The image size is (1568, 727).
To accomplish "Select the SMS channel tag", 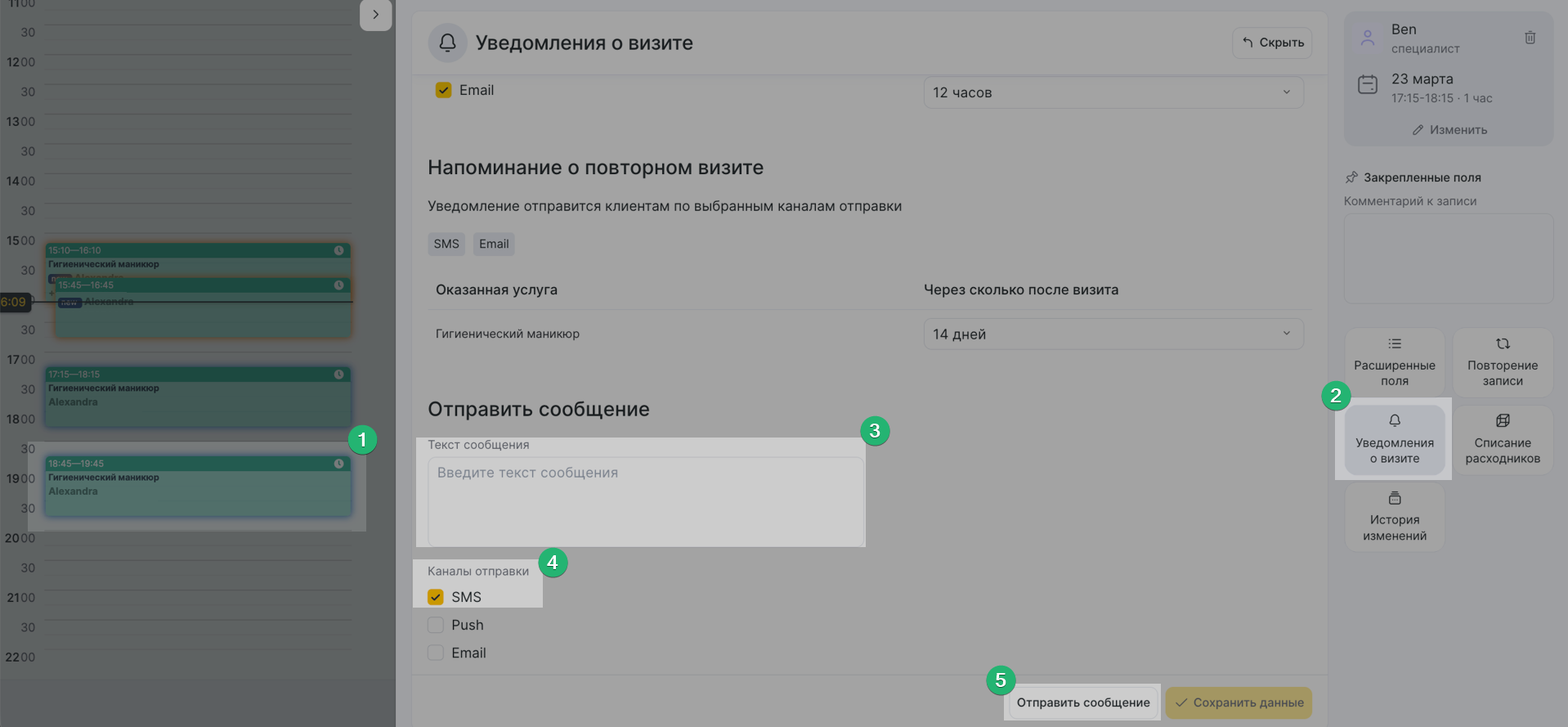I will 446,244.
